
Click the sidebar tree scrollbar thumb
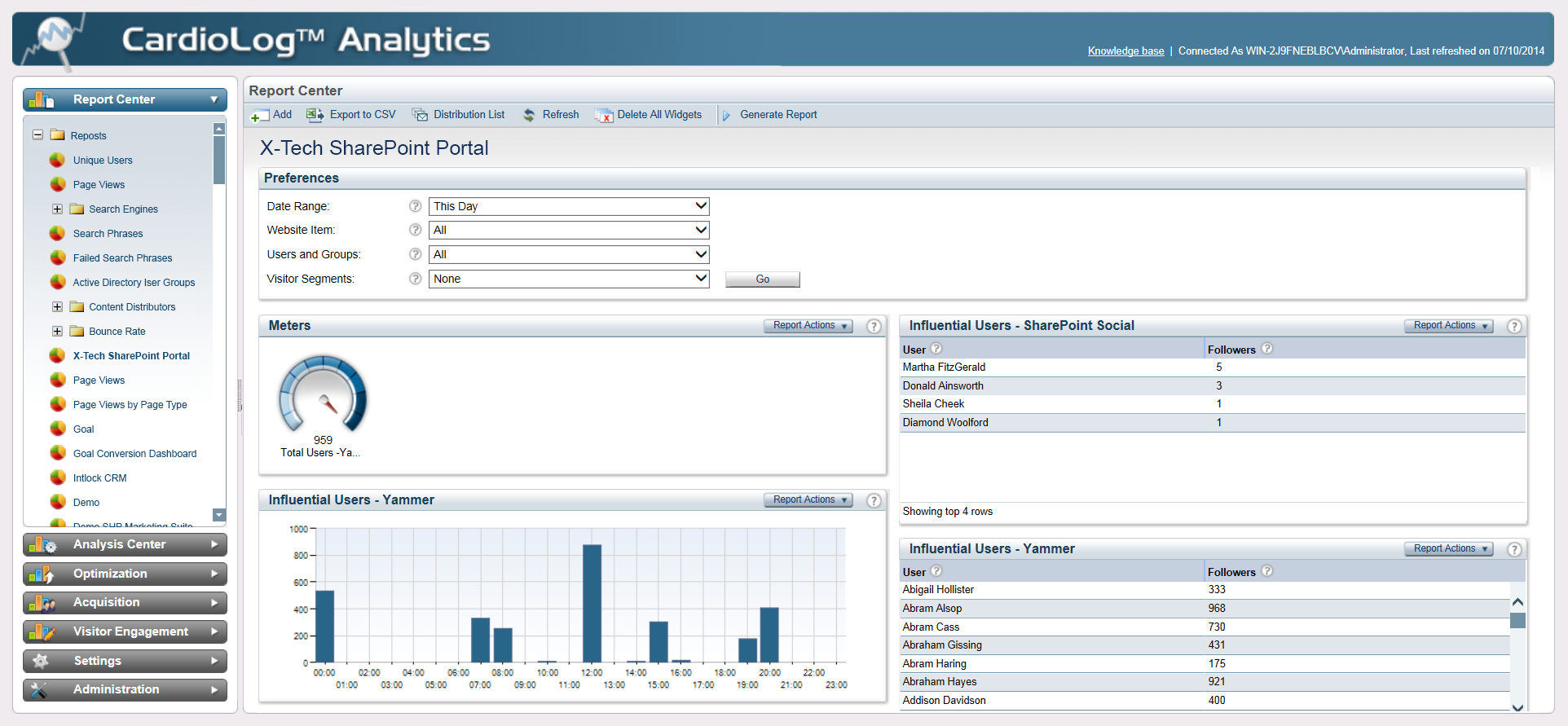point(219,160)
